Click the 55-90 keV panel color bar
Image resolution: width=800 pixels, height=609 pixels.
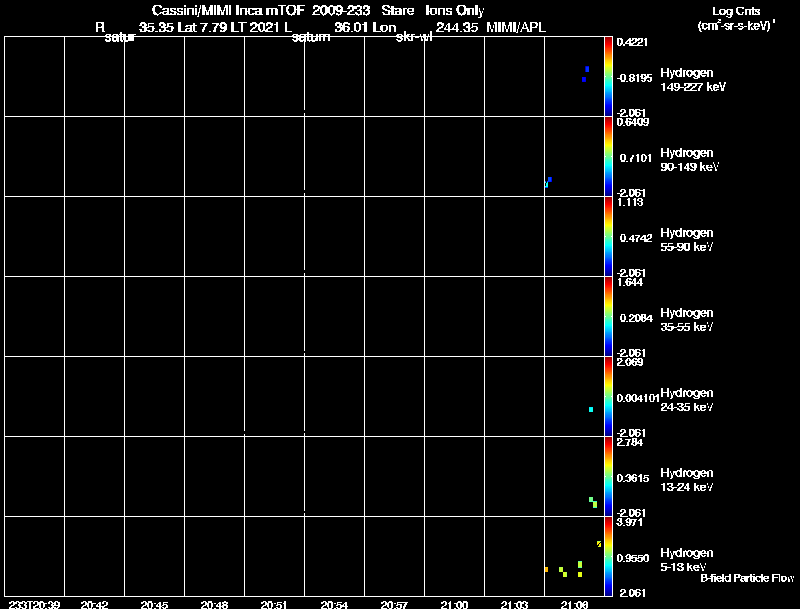[x=608, y=236]
